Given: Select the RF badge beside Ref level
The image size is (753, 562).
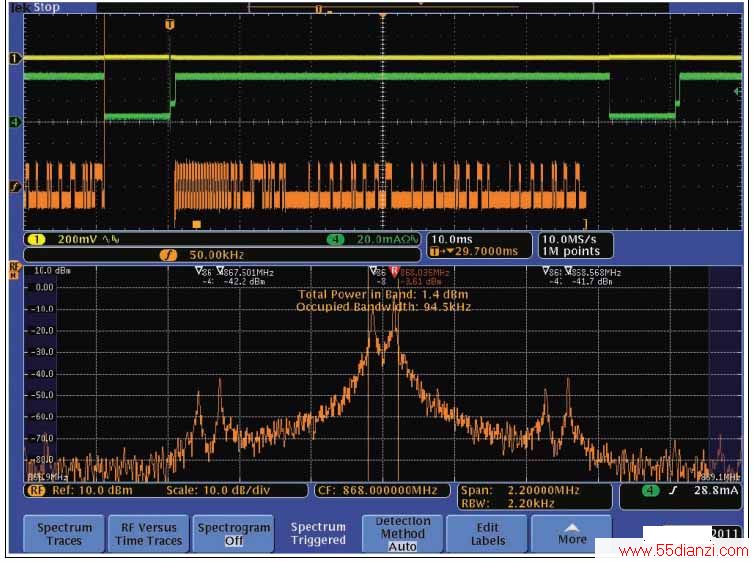Looking at the screenshot, I should pos(37,490).
